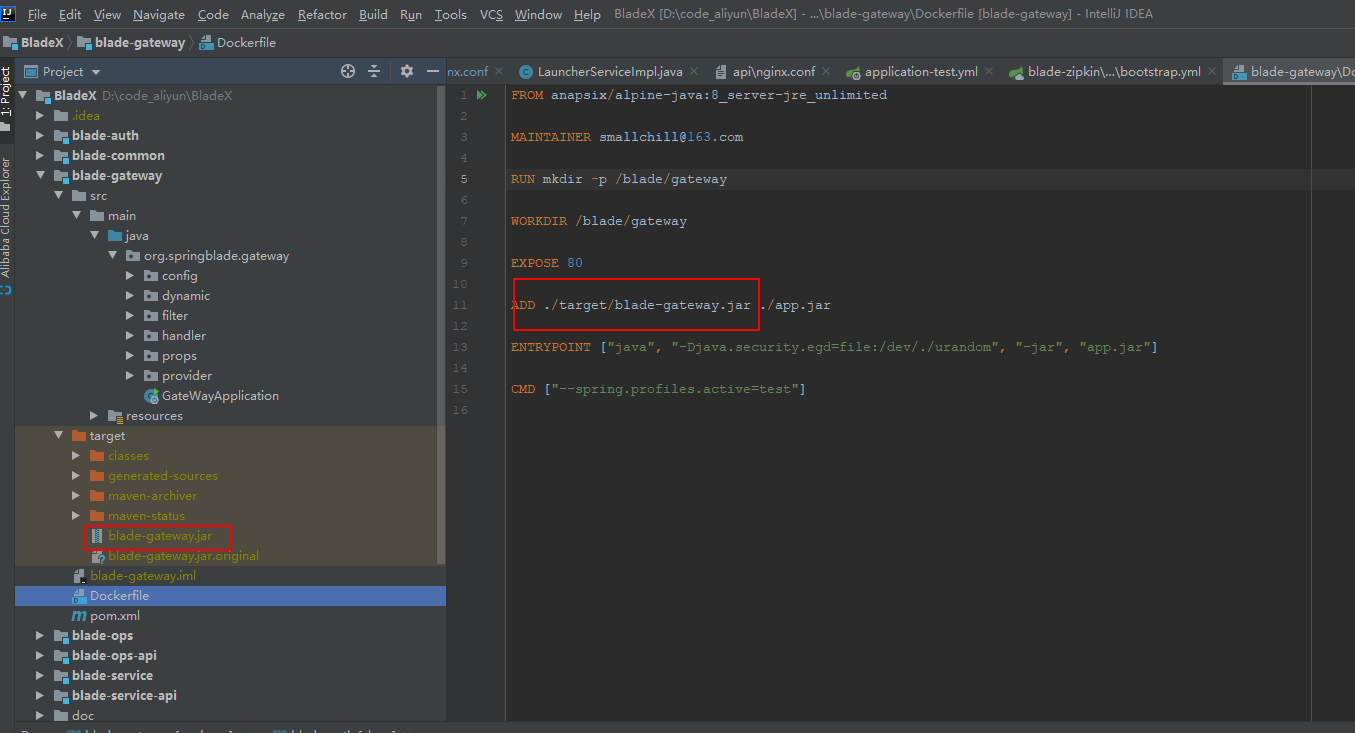1355x733 pixels.
Task: Click the Collapse All icon in Project panel
Action: [x=374, y=71]
